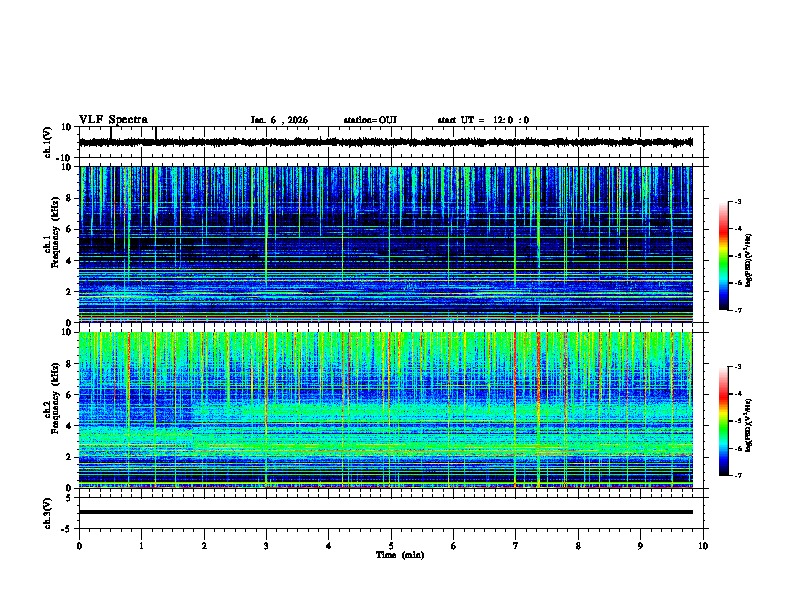Image resolution: width=792 pixels, height=612 pixels.
Task: Click the time axis tick label "8"
Action: (x=578, y=546)
